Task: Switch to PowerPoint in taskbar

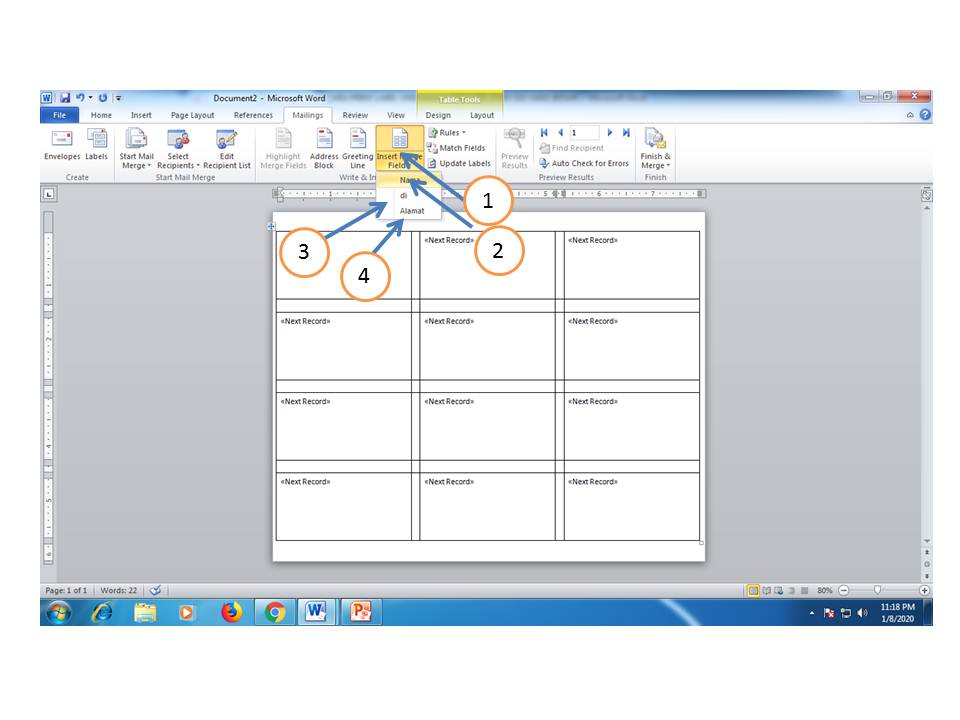Action: point(361,612)
